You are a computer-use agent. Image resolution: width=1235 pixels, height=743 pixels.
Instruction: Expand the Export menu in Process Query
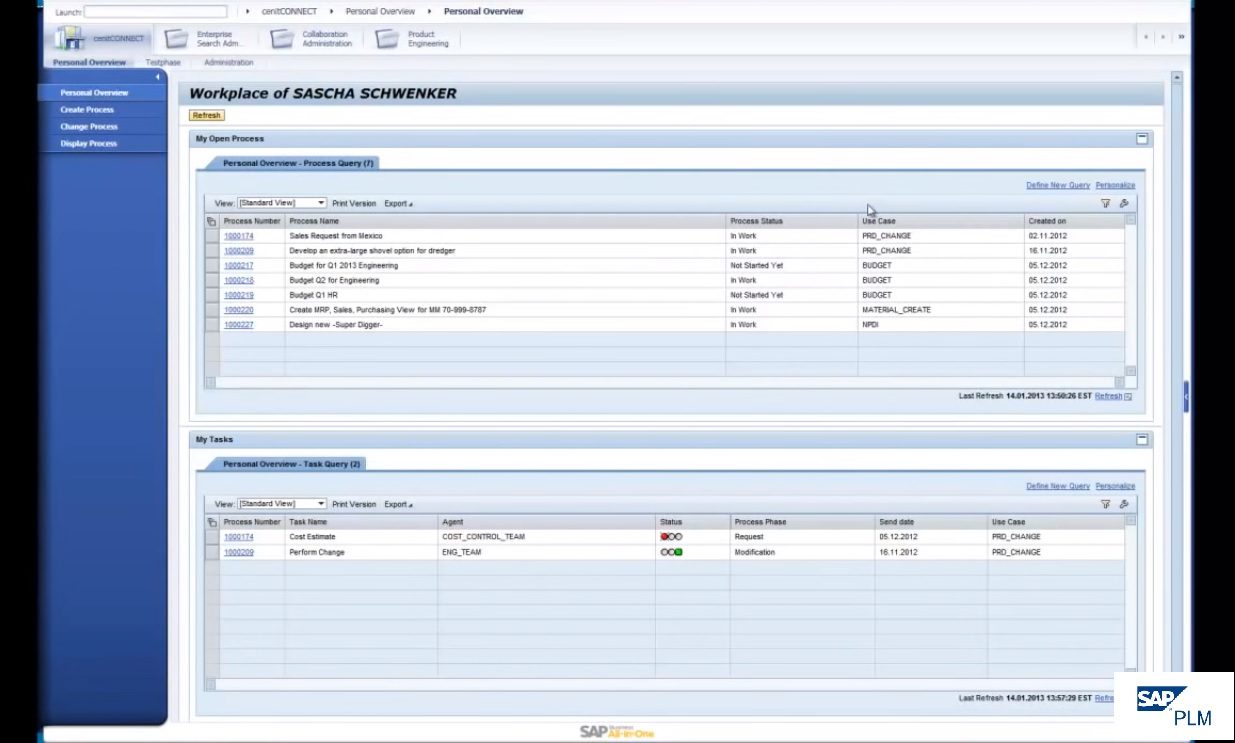tap(397, 203)
